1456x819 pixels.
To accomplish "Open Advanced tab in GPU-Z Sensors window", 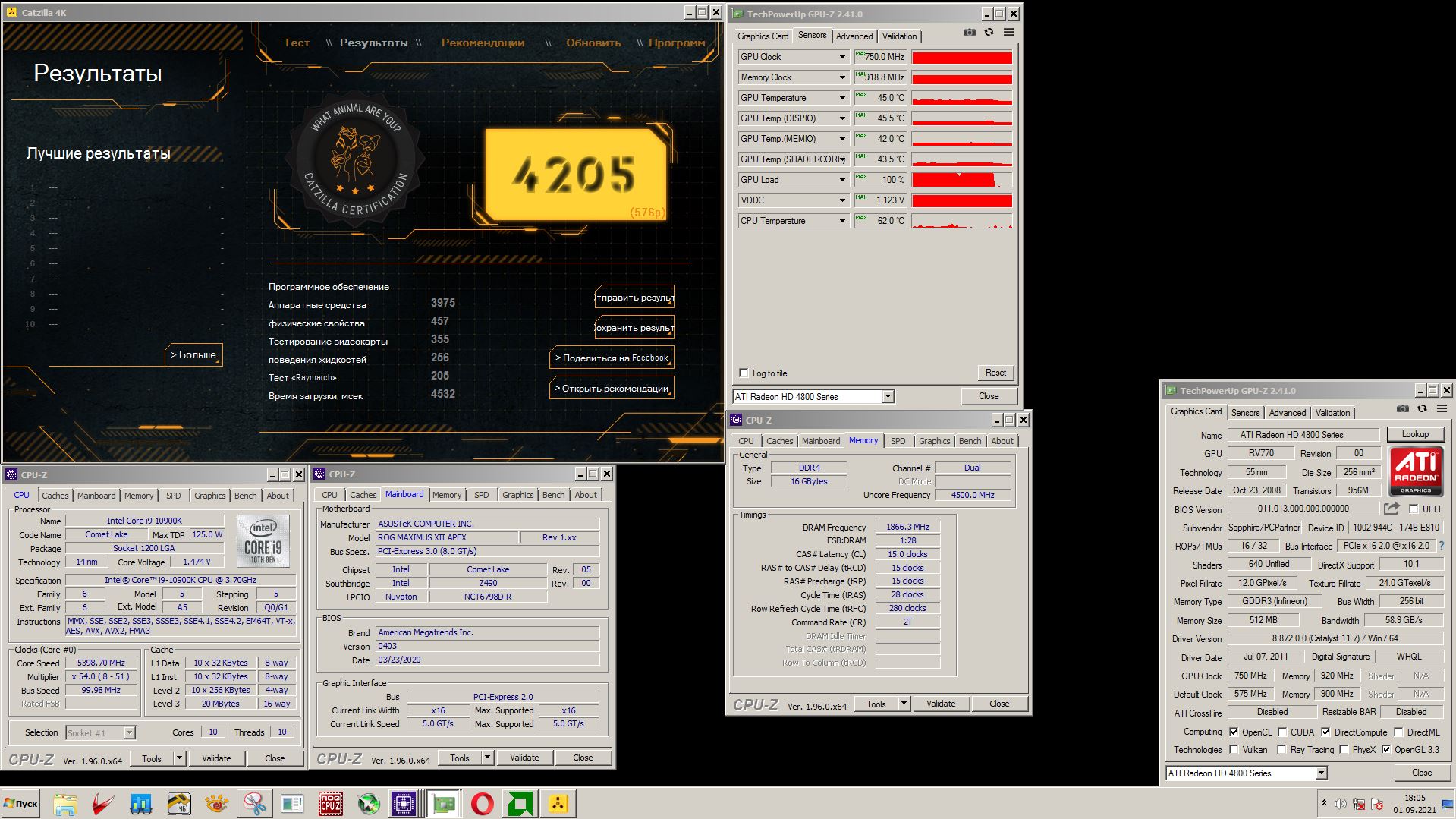I will pos(854,36).
